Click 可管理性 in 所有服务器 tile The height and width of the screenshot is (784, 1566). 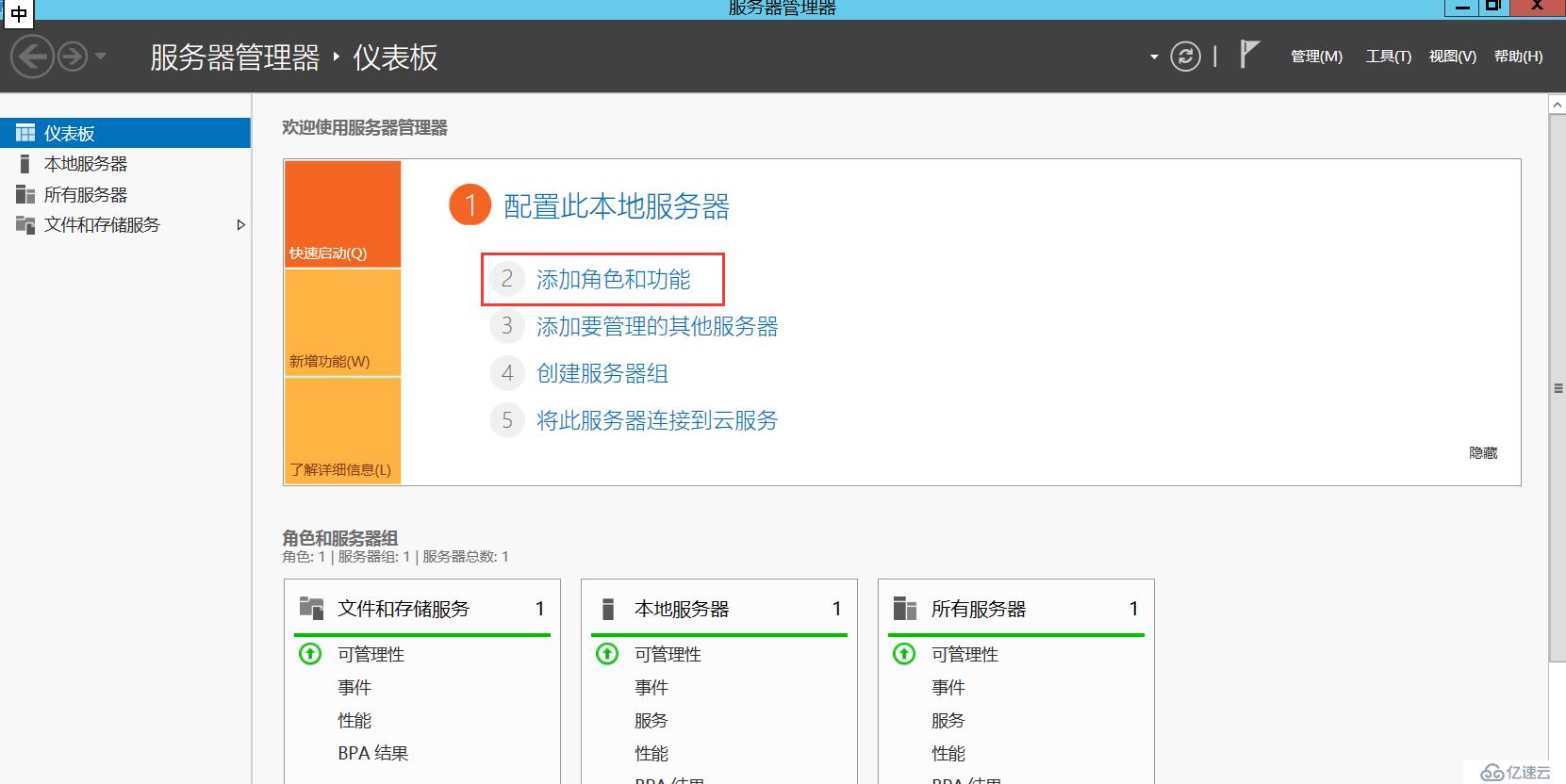click(965, 654)
